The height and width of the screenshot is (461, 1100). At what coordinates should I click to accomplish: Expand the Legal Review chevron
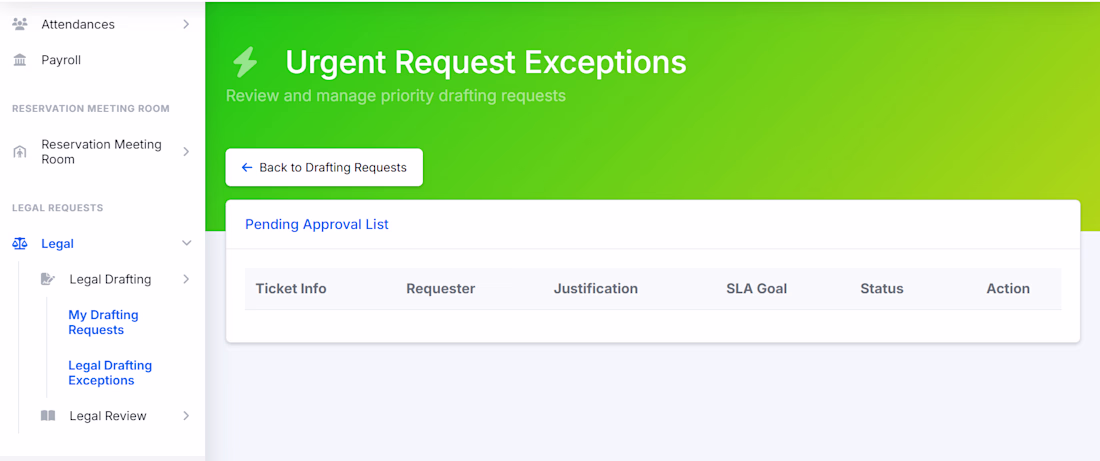tap(186, 416)
